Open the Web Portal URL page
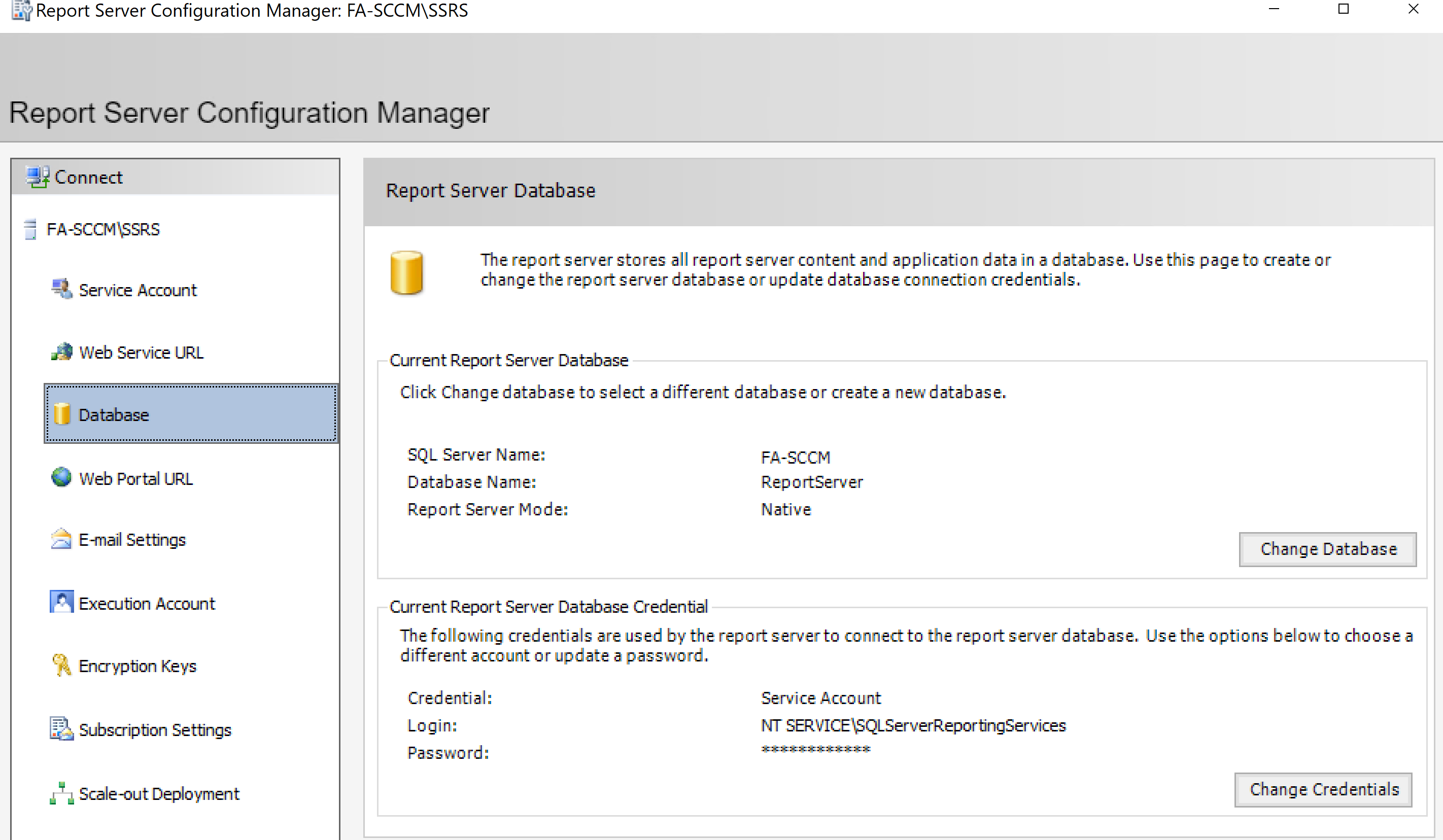1443x840 pixels. point(135,479)
